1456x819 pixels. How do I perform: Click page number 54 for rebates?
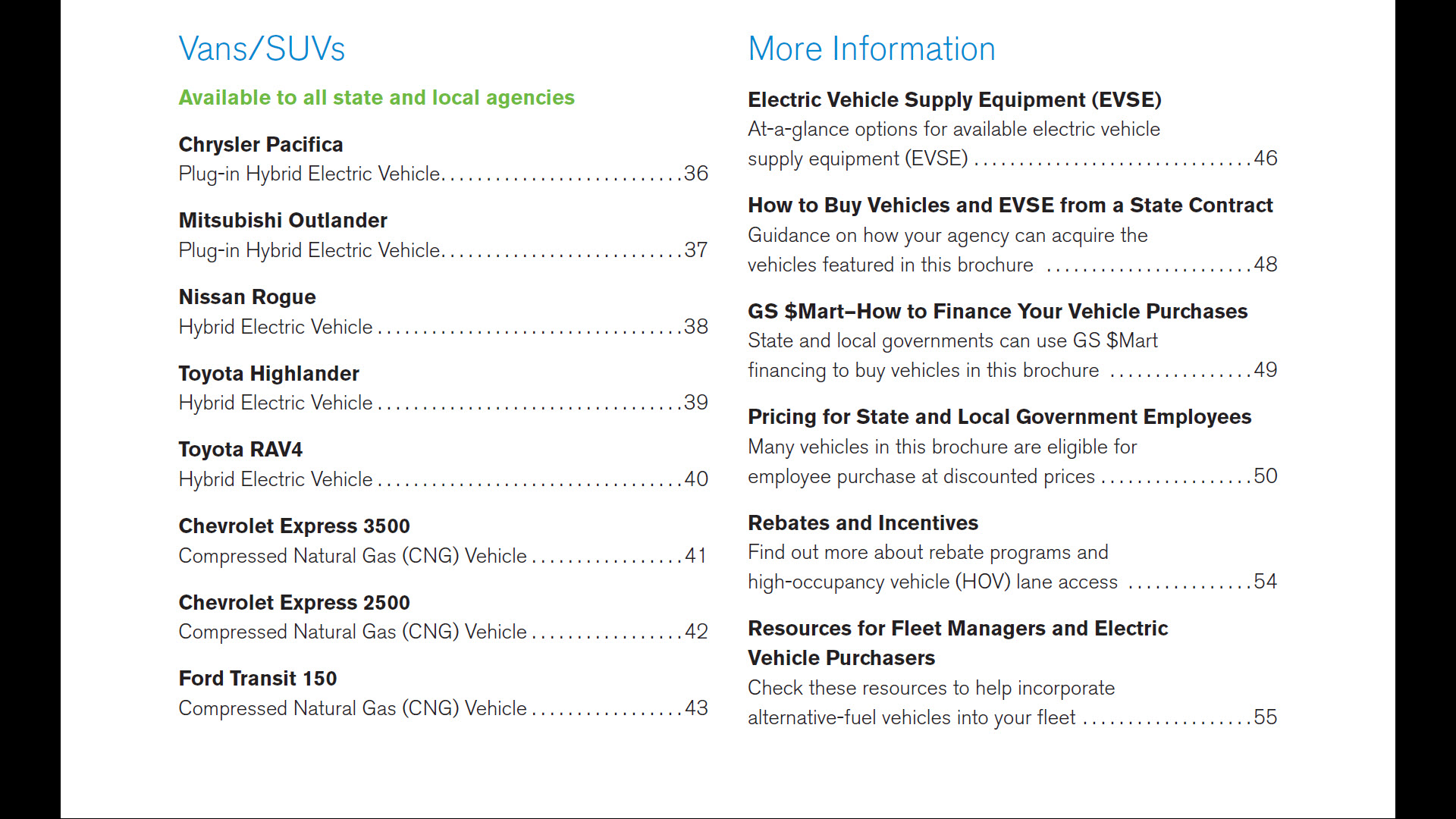click(x=1266, y=582)
